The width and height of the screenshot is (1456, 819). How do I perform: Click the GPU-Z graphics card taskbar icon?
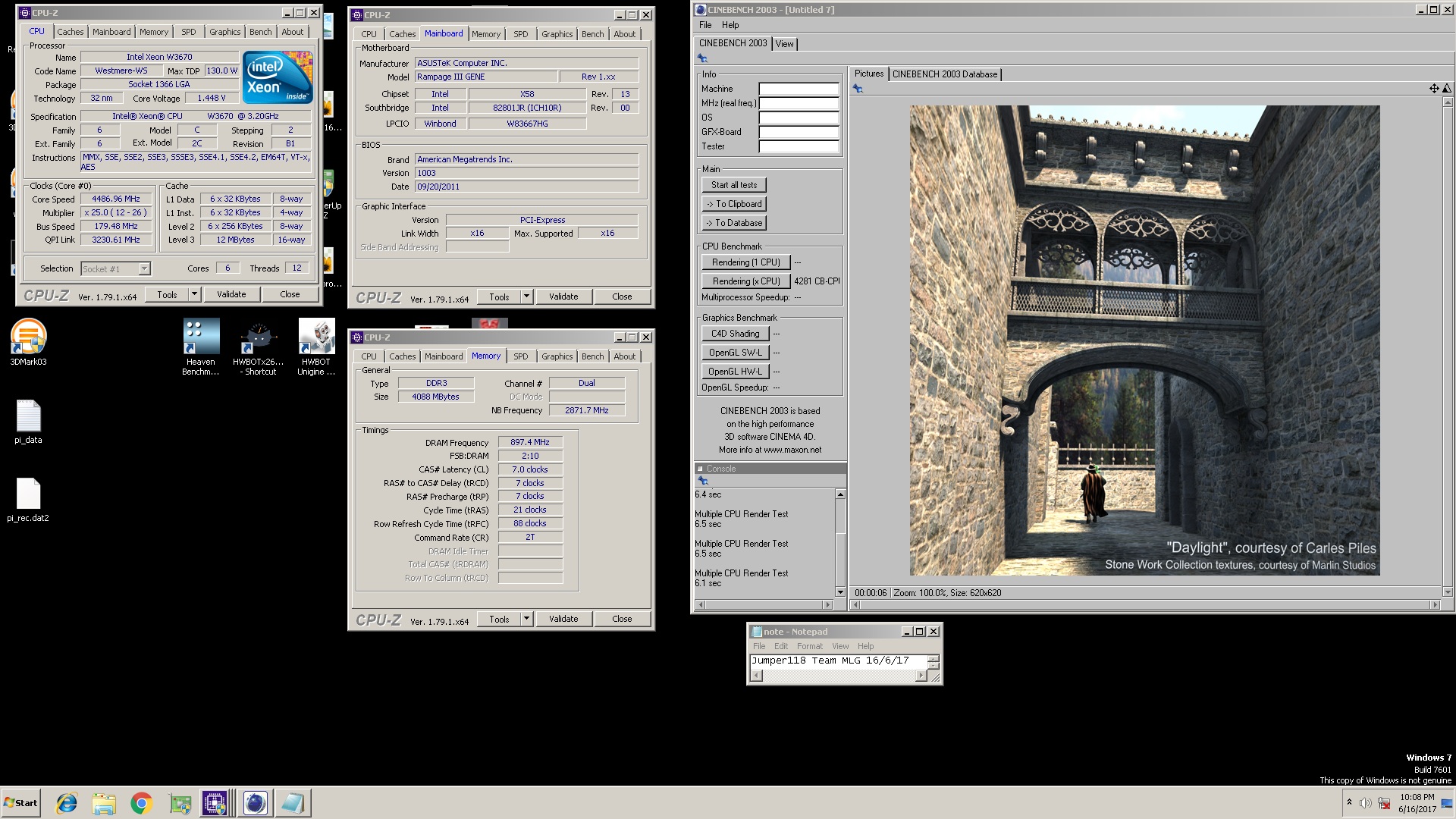[180, 803]
